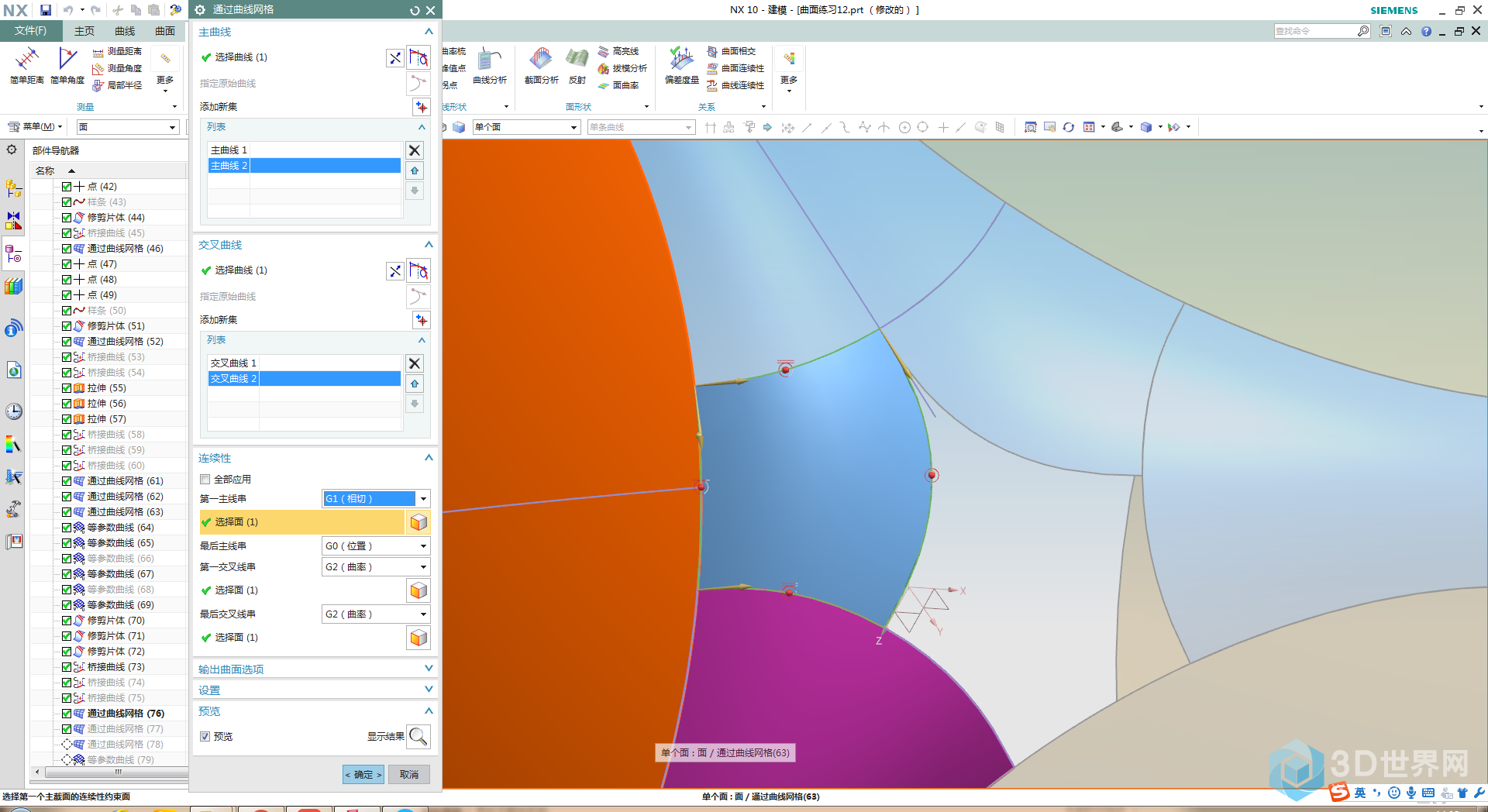Image resolution: width=1488 pixels, height=812 pixels.
Task: Switch to the Surface ribbon tab
Action: pyautogui.click(x=165, y=31)
